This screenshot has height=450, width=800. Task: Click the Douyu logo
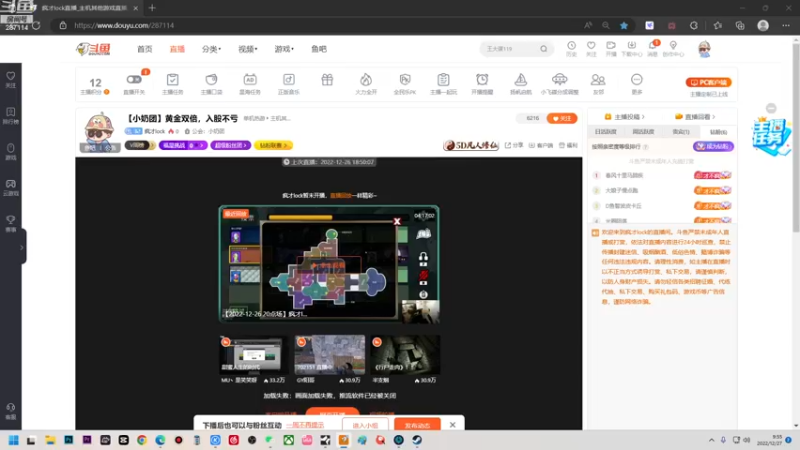93,49
